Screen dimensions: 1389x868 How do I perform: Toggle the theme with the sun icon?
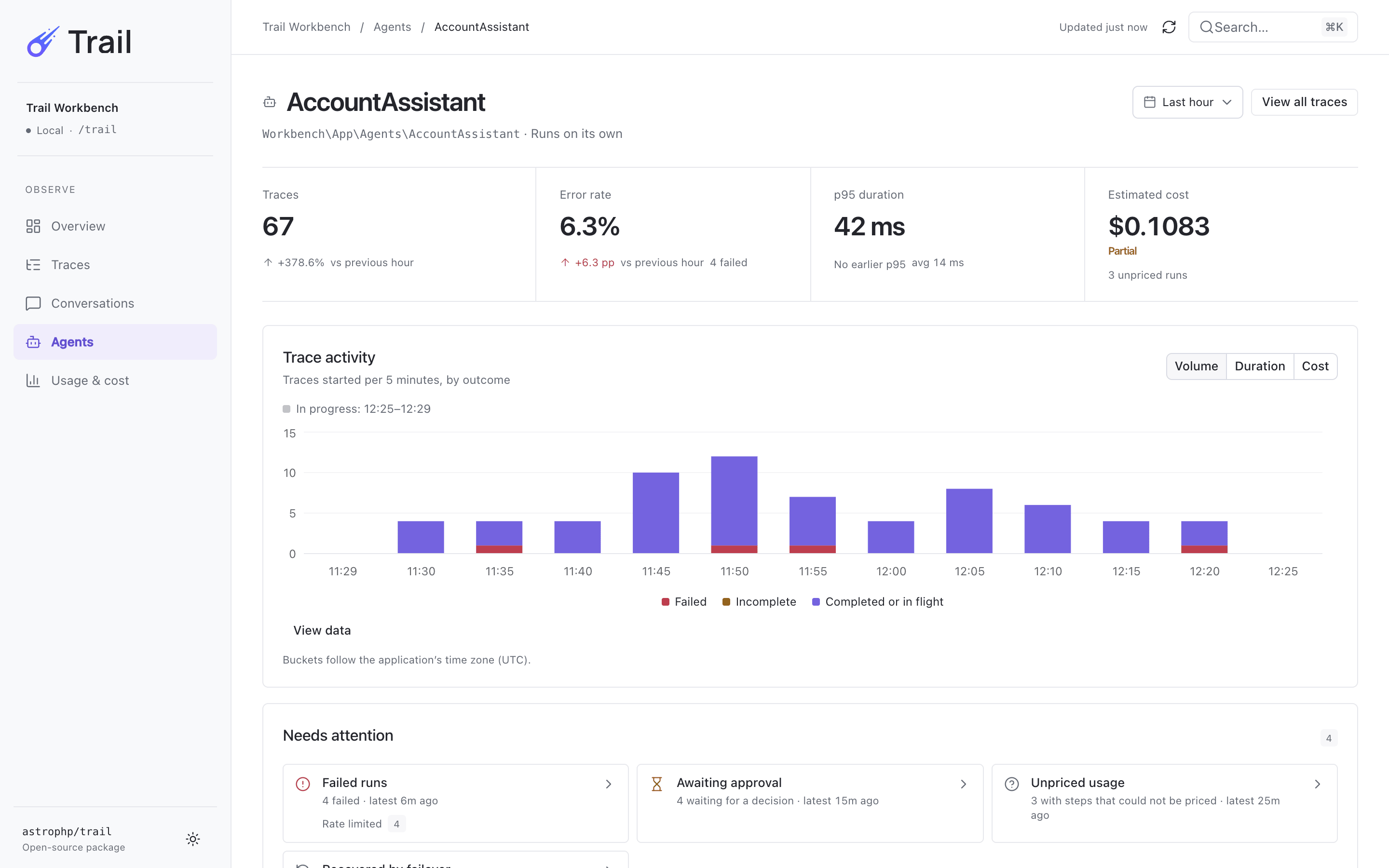pyautogui.click(x=193, y=839)
